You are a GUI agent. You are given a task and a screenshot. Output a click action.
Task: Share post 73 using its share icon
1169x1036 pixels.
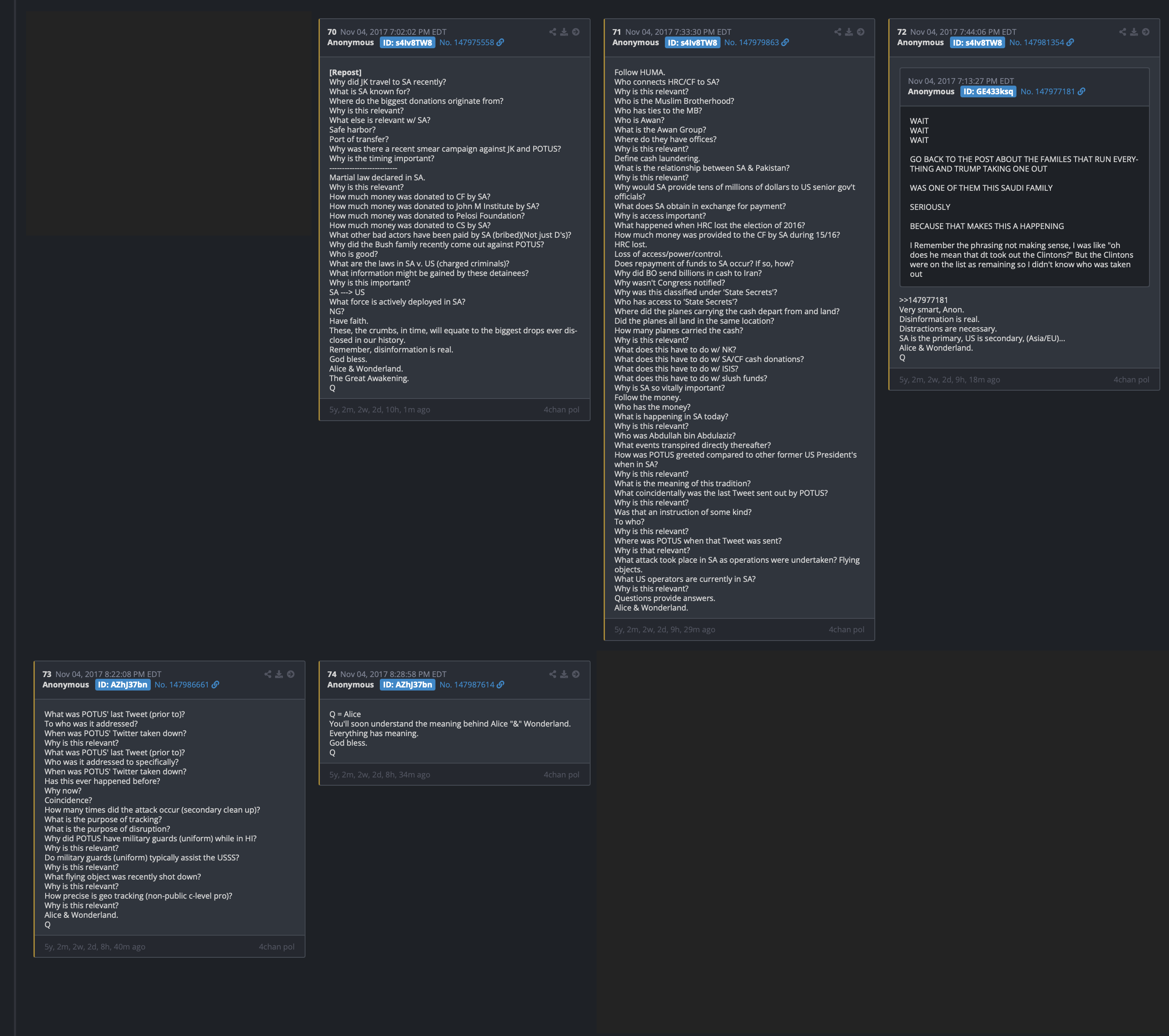point(268,674)
